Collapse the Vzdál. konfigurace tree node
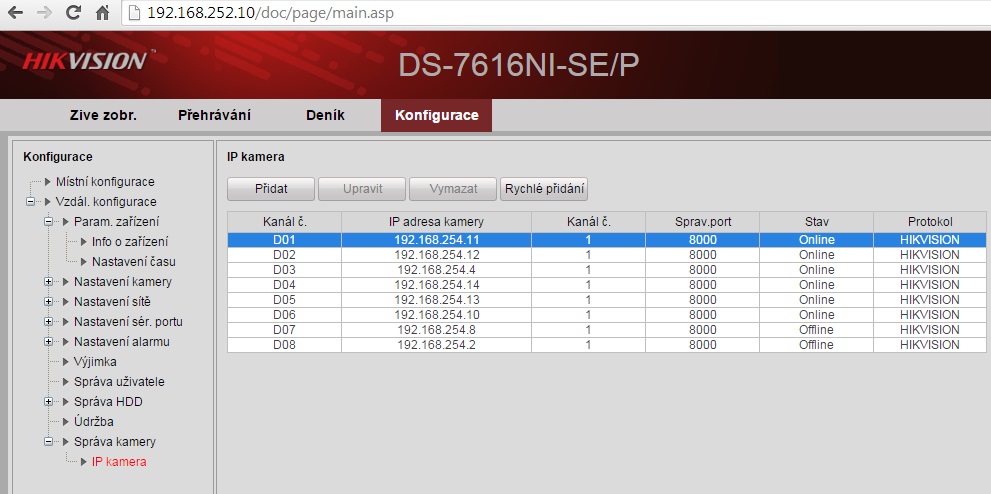 point(30,202)
